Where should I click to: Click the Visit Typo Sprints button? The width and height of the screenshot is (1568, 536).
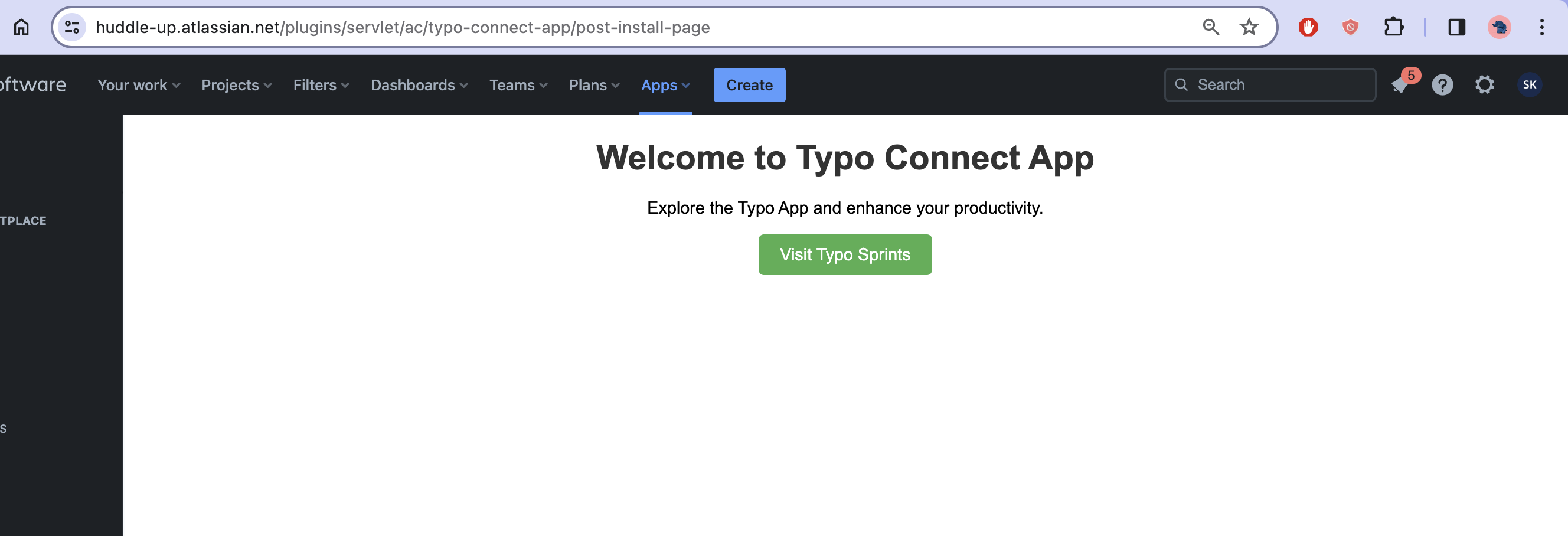[844, 254]
